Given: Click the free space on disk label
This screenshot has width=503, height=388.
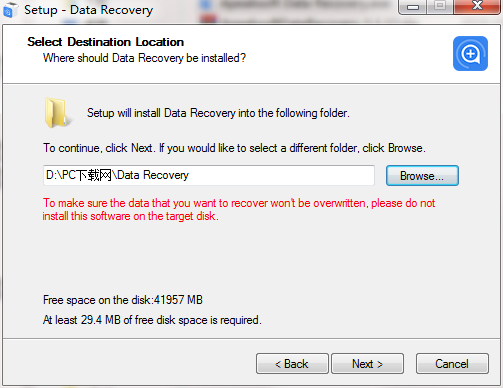Looking at the screenshot, I should tap(123, 300).
